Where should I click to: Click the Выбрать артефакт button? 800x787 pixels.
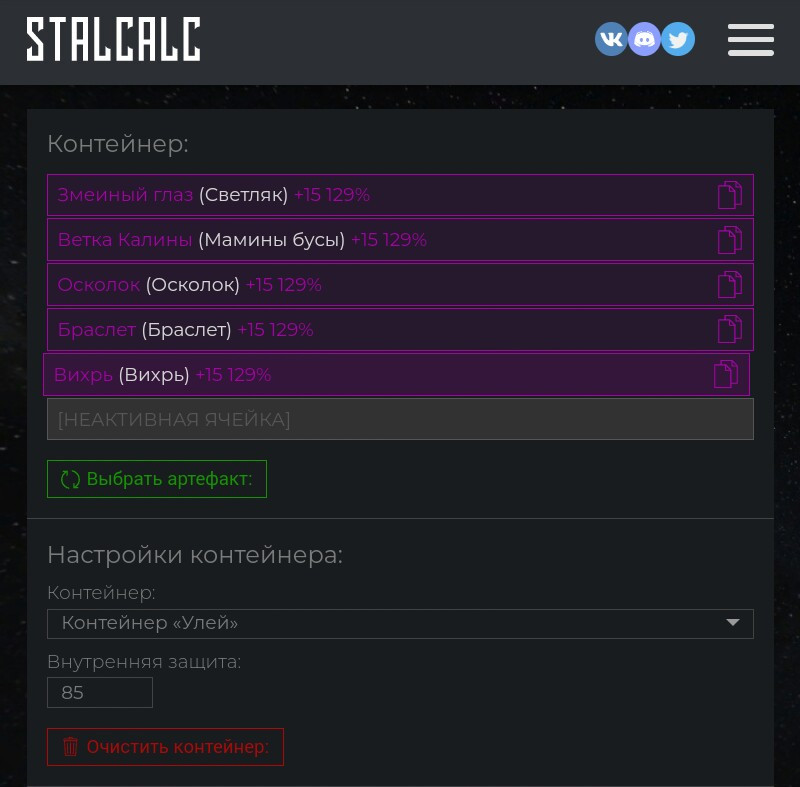coord(157,479)
